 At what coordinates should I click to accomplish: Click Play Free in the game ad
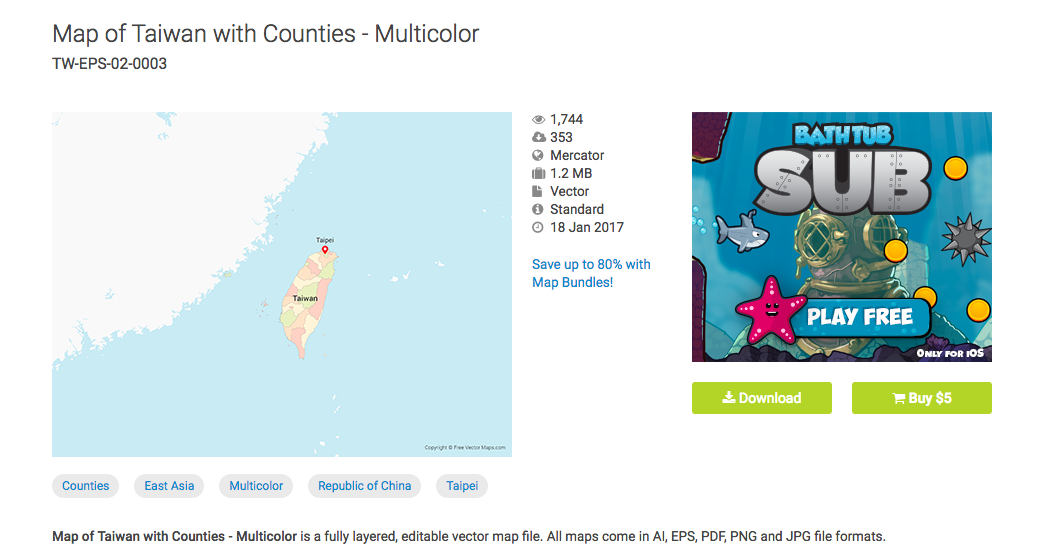pos(860,317)
